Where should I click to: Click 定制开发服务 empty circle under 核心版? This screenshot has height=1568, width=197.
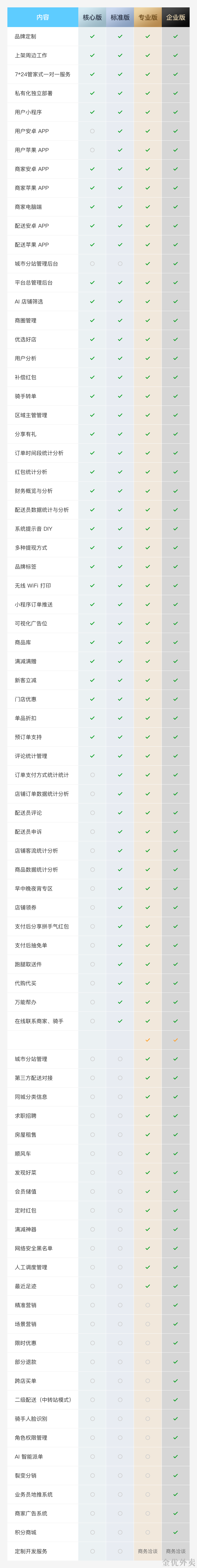(x=92, y=1551)
